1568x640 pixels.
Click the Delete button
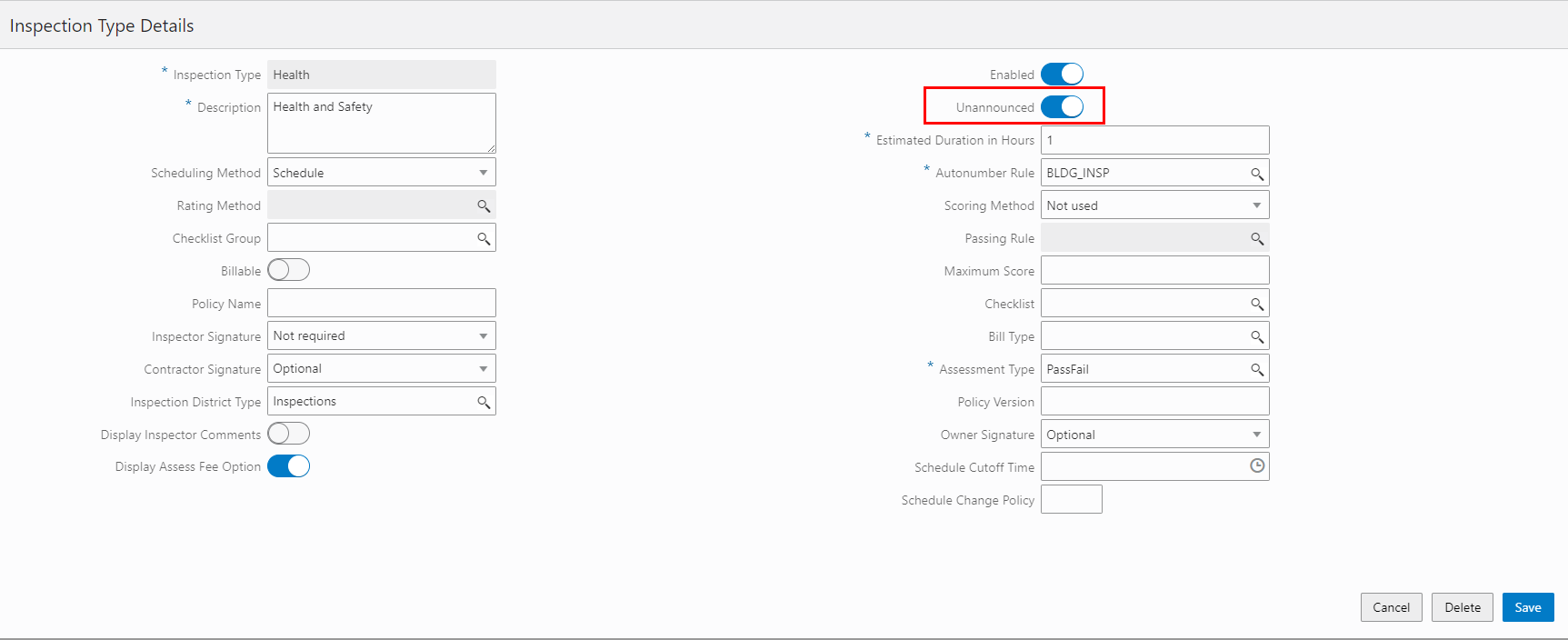[x=1462, y=607]
